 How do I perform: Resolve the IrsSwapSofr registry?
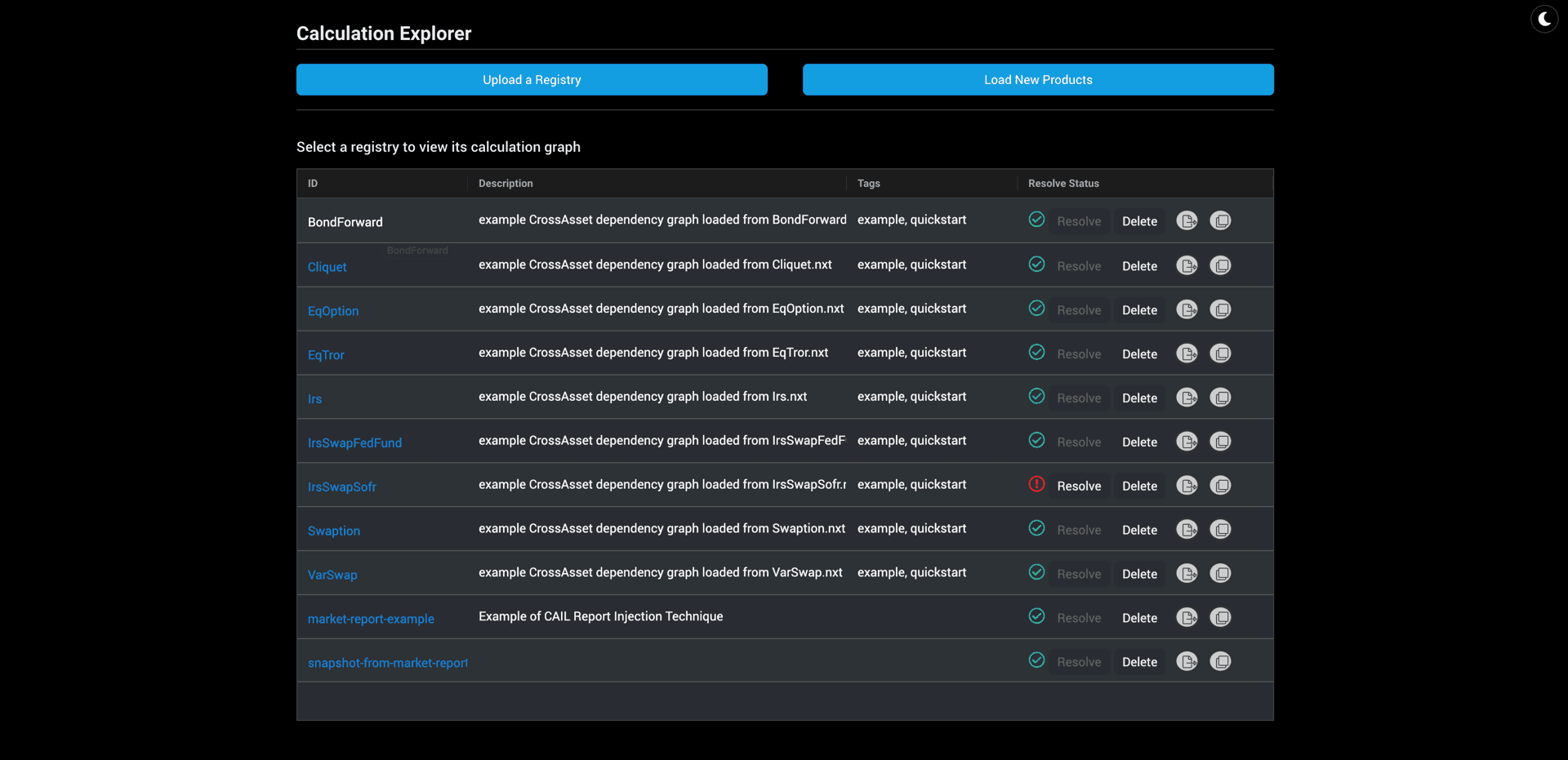click(1078, 485)
